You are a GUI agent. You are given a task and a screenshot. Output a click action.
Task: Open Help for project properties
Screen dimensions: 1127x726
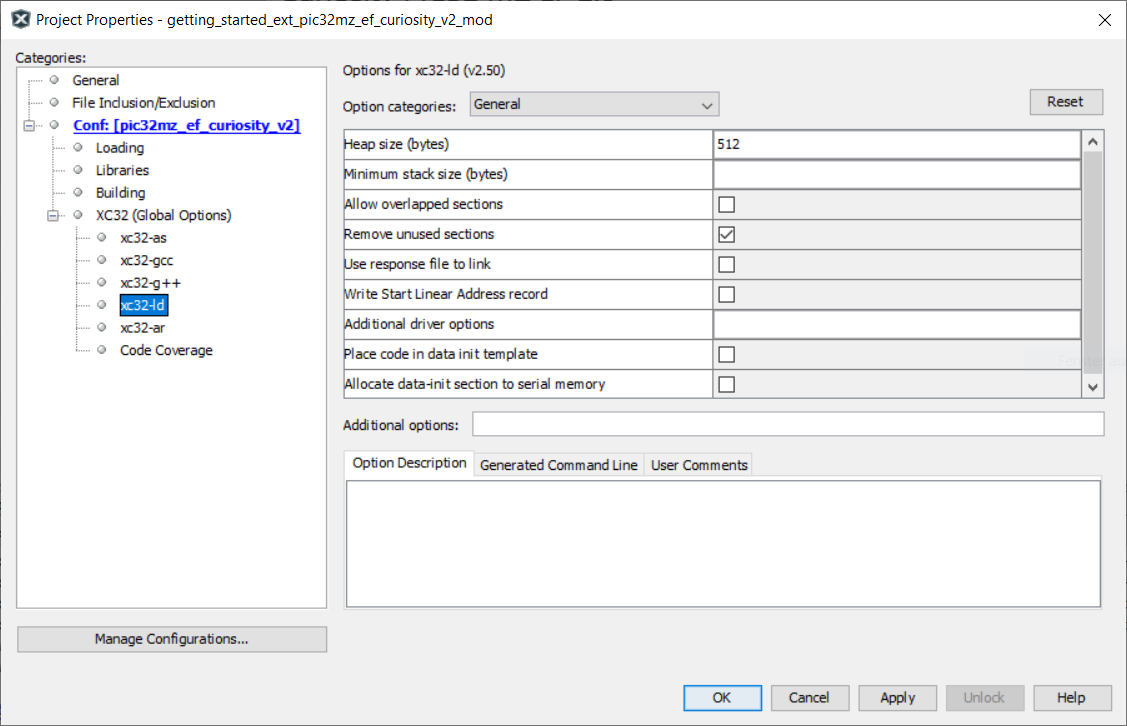pyautogui.click(x=1072, y=698)
